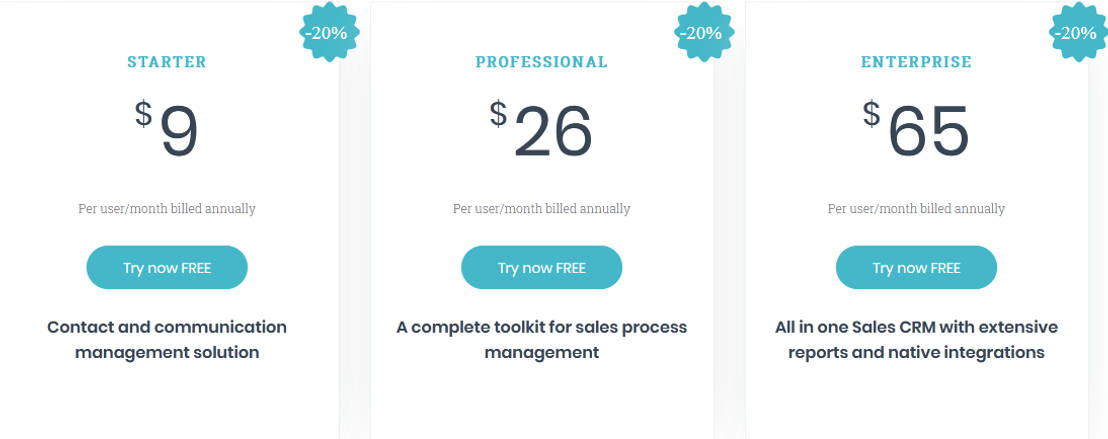1108x439 pixels.
Task: Click the -20% discount badge on Enterprise
Action: pyautogui.click(x=1076, y=33)
